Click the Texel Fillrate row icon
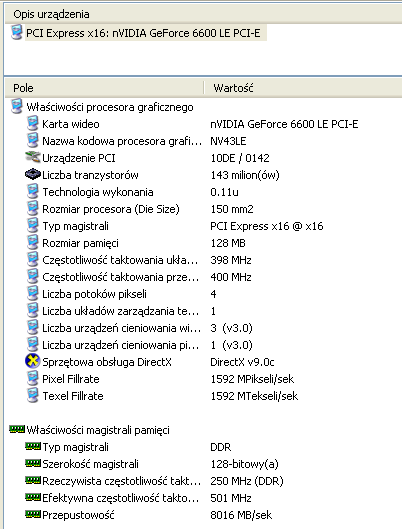The image size is (402, 529). click(32, 395)
